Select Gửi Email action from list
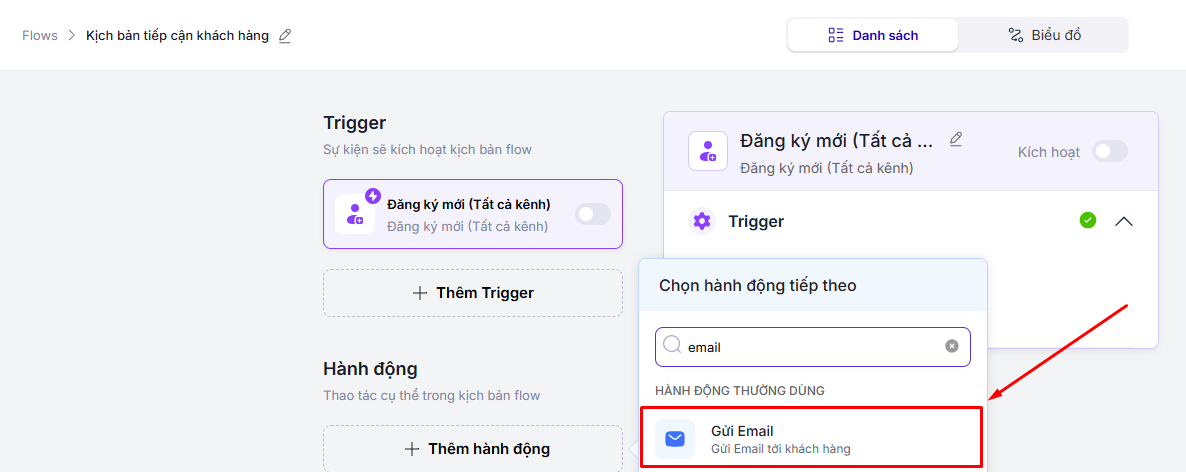The image size is (1186, 472). coord(810,439)
